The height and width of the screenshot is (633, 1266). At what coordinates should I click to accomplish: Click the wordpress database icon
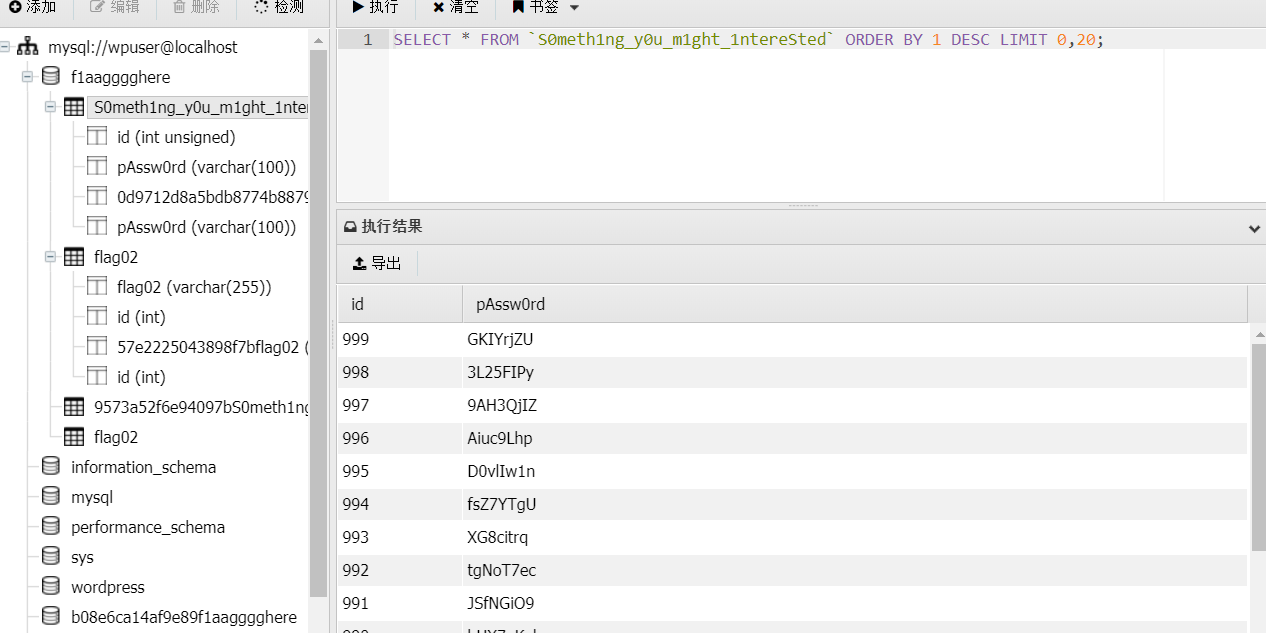(51, 587)
